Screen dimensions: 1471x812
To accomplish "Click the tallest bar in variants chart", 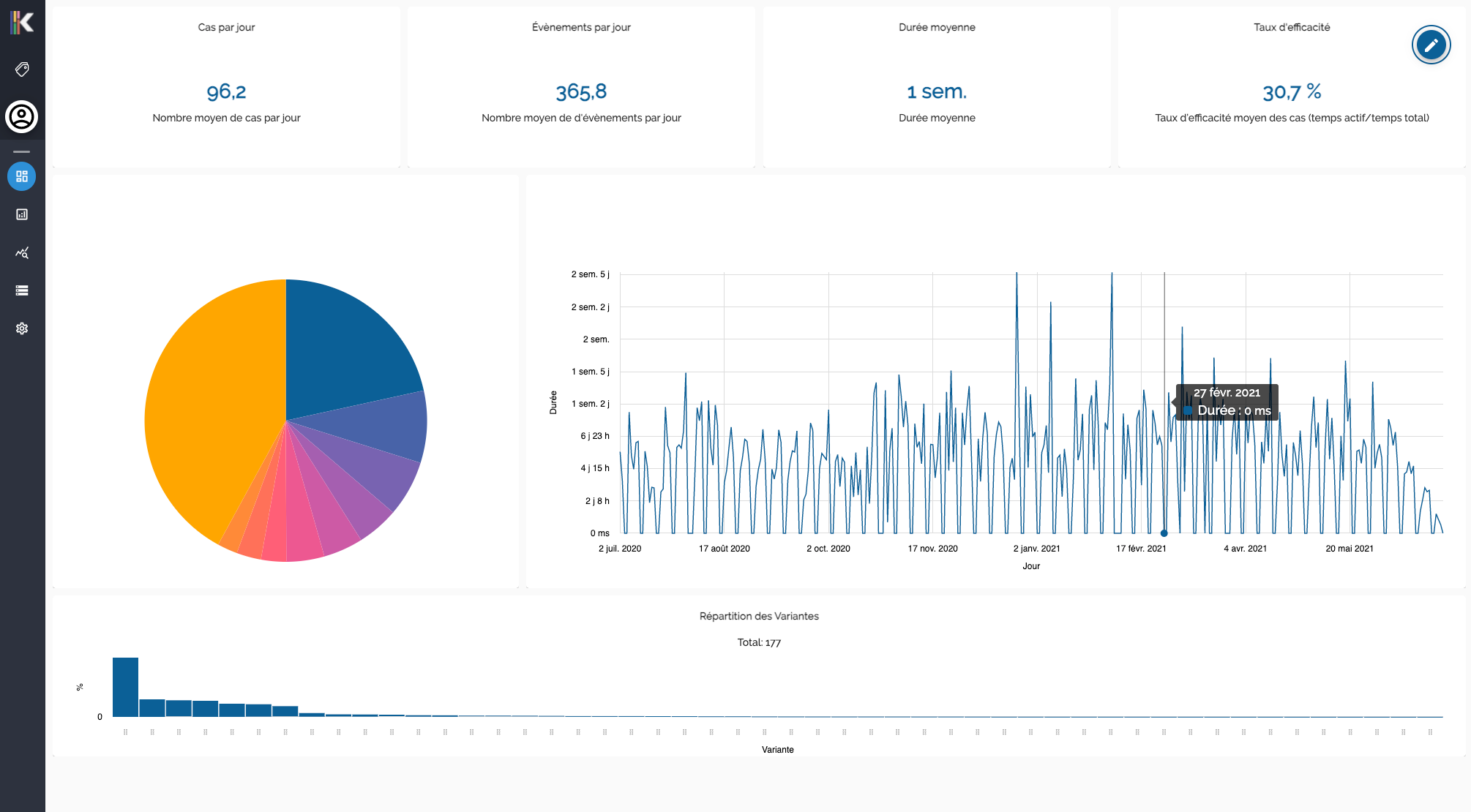I will click(125, 687).
